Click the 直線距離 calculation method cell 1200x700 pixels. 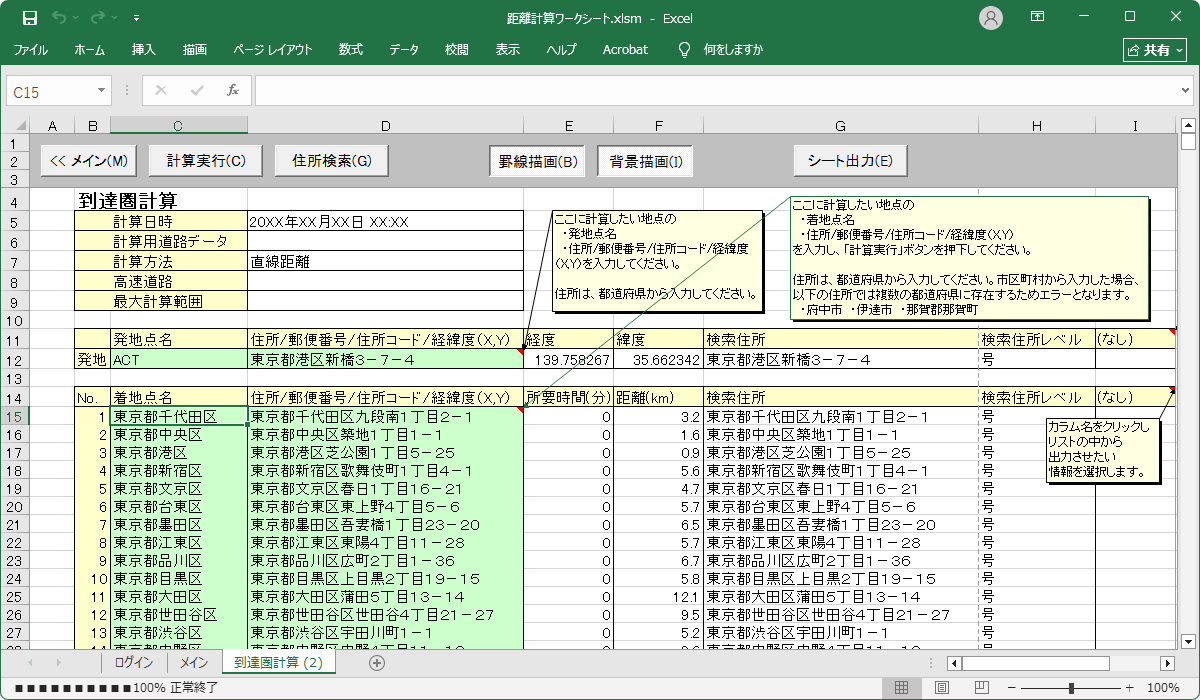(x=385, y=261)
